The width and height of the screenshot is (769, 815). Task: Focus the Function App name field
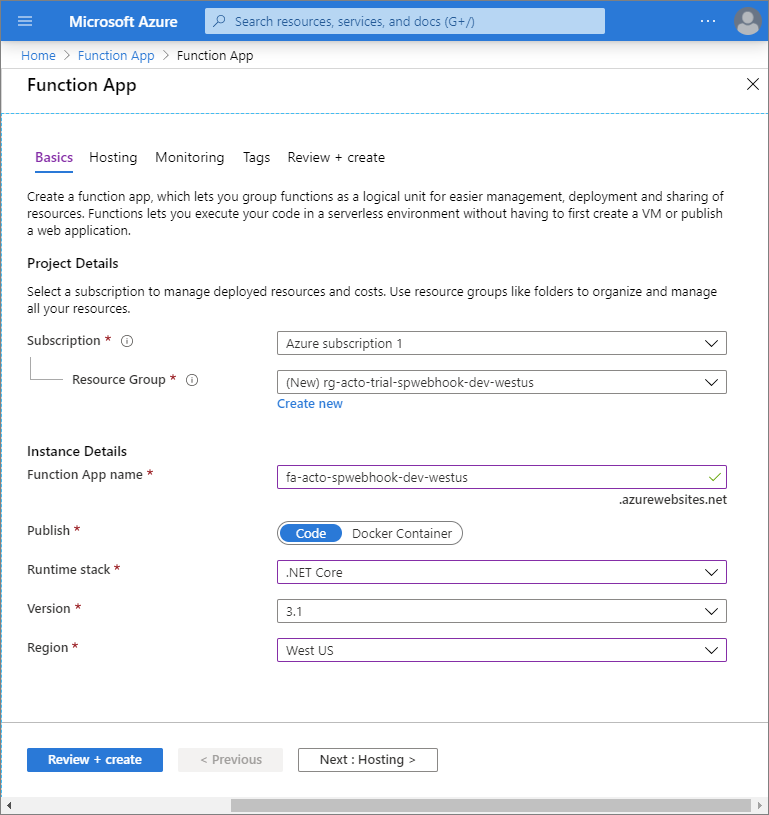502,477
